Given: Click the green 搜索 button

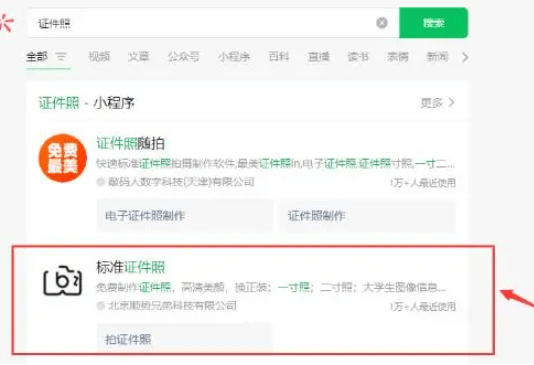Looking at the screenshot, I should (434, 23).
